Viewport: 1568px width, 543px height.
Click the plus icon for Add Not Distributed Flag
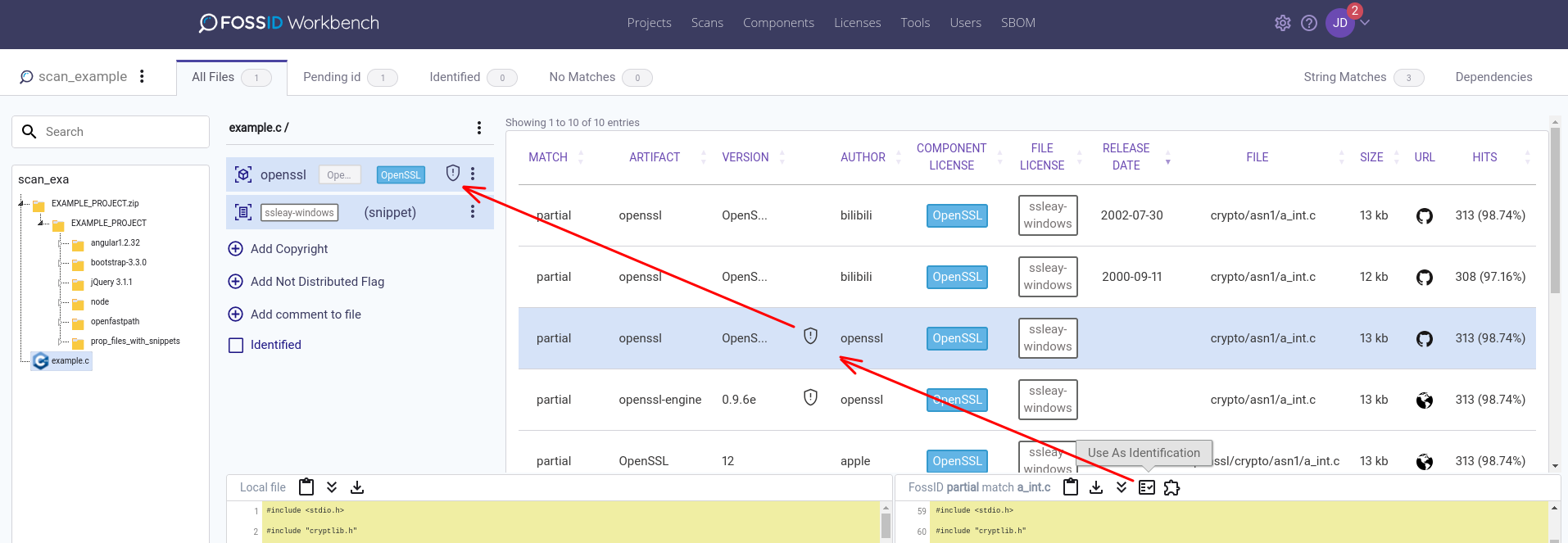coord(235,281)
